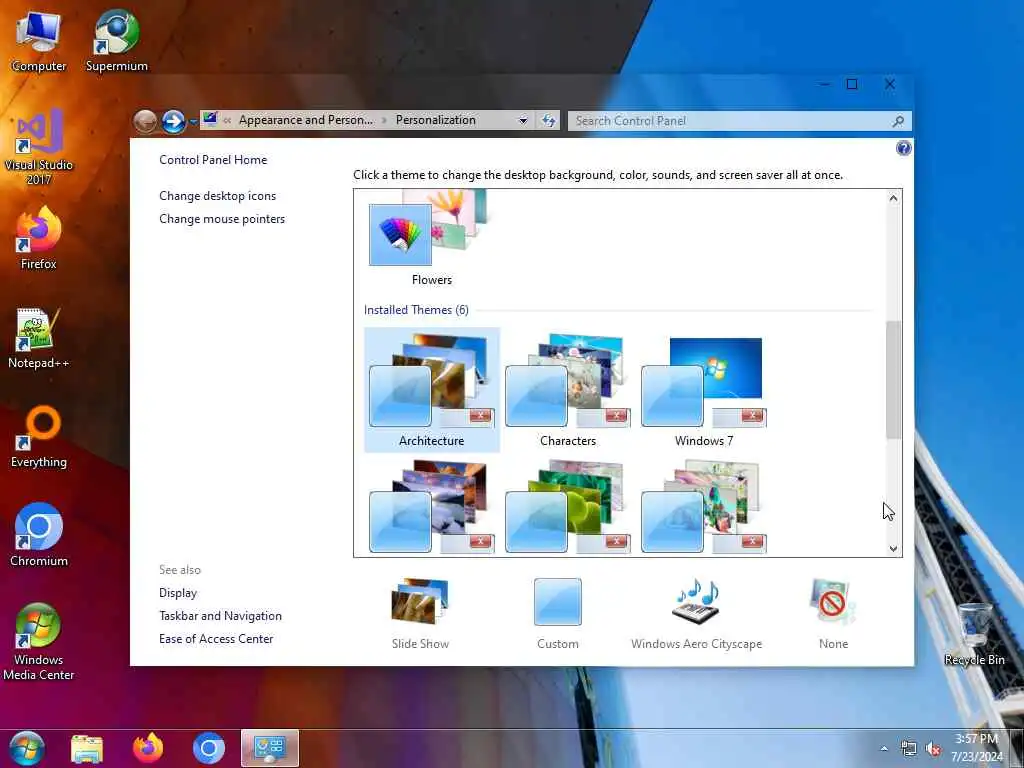The height and width of the screenshot is (768, 1024).
Task: Select the snowy landscape theme in bottom row
Action: click(x=432, y=507)
